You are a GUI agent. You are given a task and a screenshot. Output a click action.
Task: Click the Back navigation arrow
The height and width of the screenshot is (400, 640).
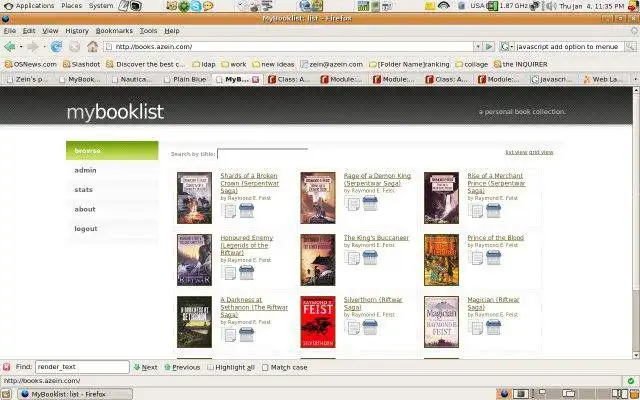10,47
